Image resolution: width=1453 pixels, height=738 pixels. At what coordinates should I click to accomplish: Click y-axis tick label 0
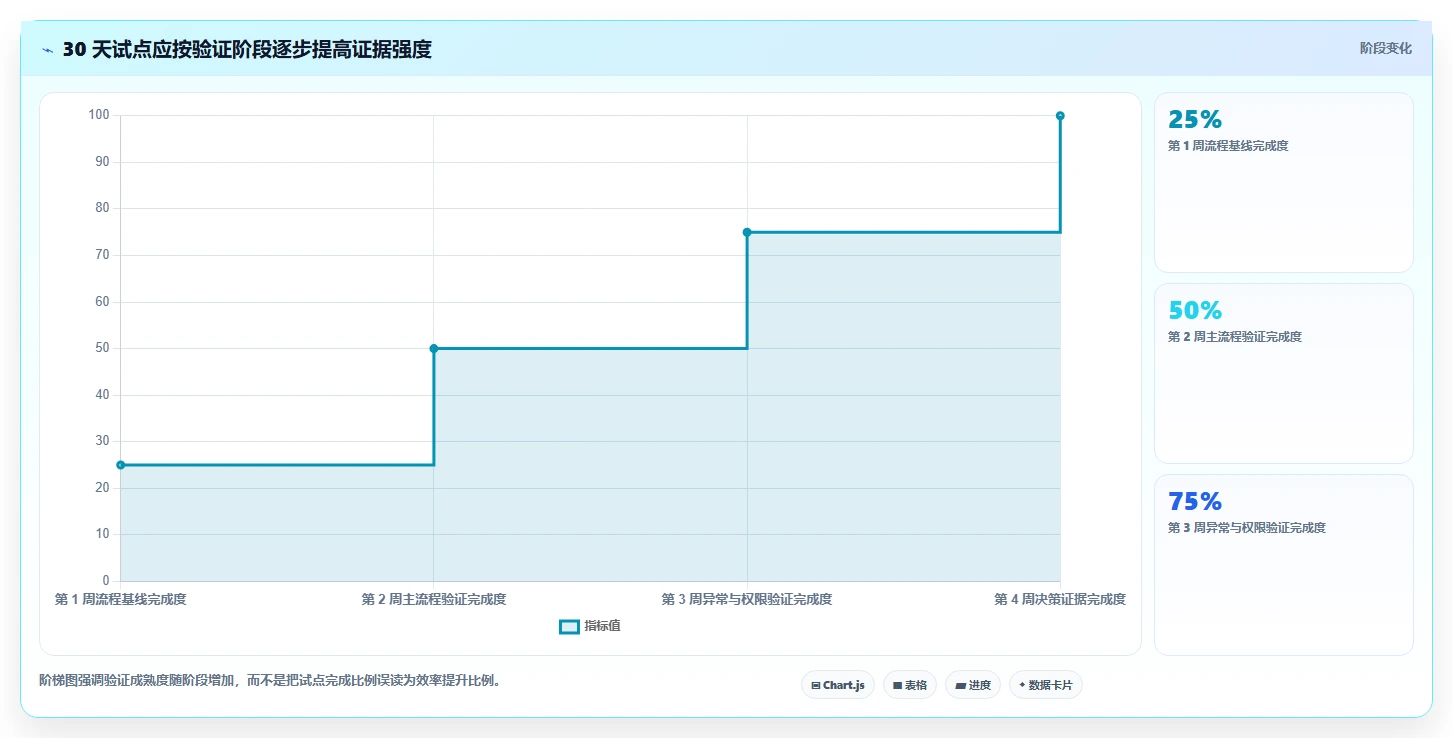click(106, 581)
